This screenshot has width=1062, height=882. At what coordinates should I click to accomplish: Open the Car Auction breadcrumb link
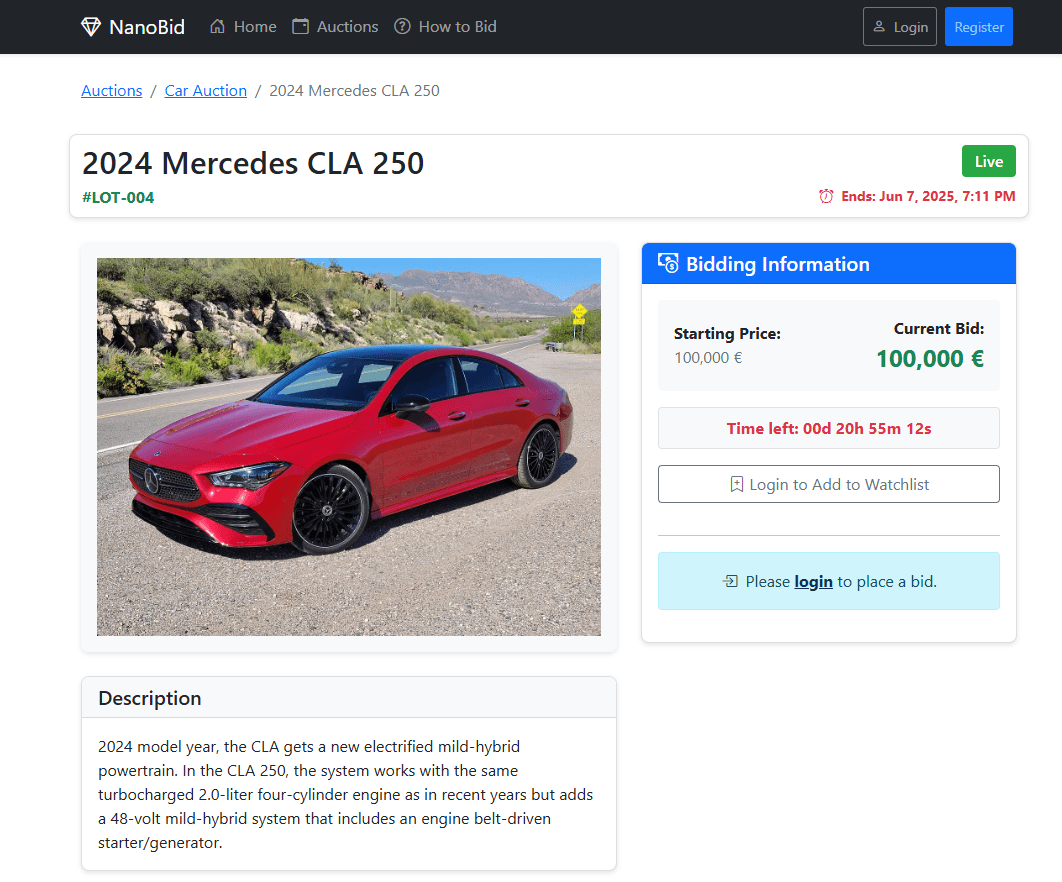tap(205, 90)
